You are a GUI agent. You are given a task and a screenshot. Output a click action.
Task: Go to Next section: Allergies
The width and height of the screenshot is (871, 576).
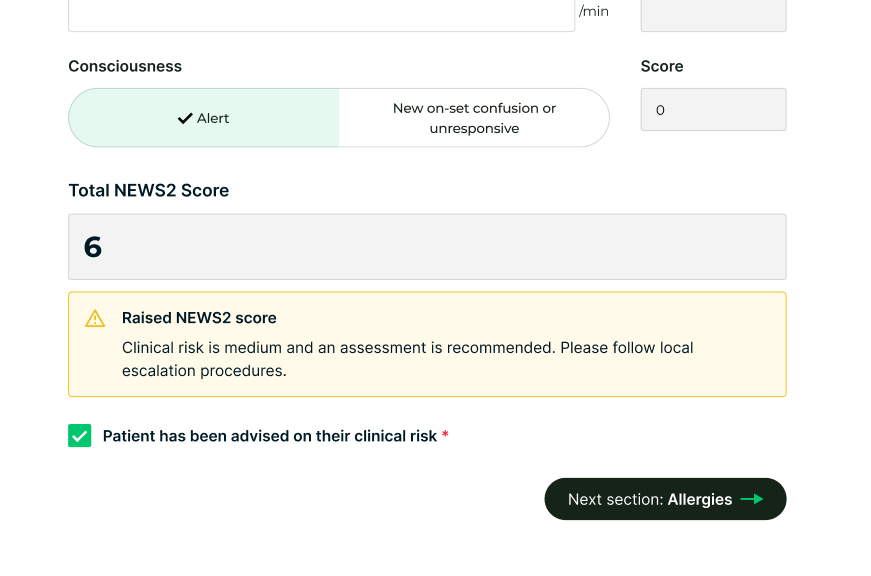click(664, 499)
